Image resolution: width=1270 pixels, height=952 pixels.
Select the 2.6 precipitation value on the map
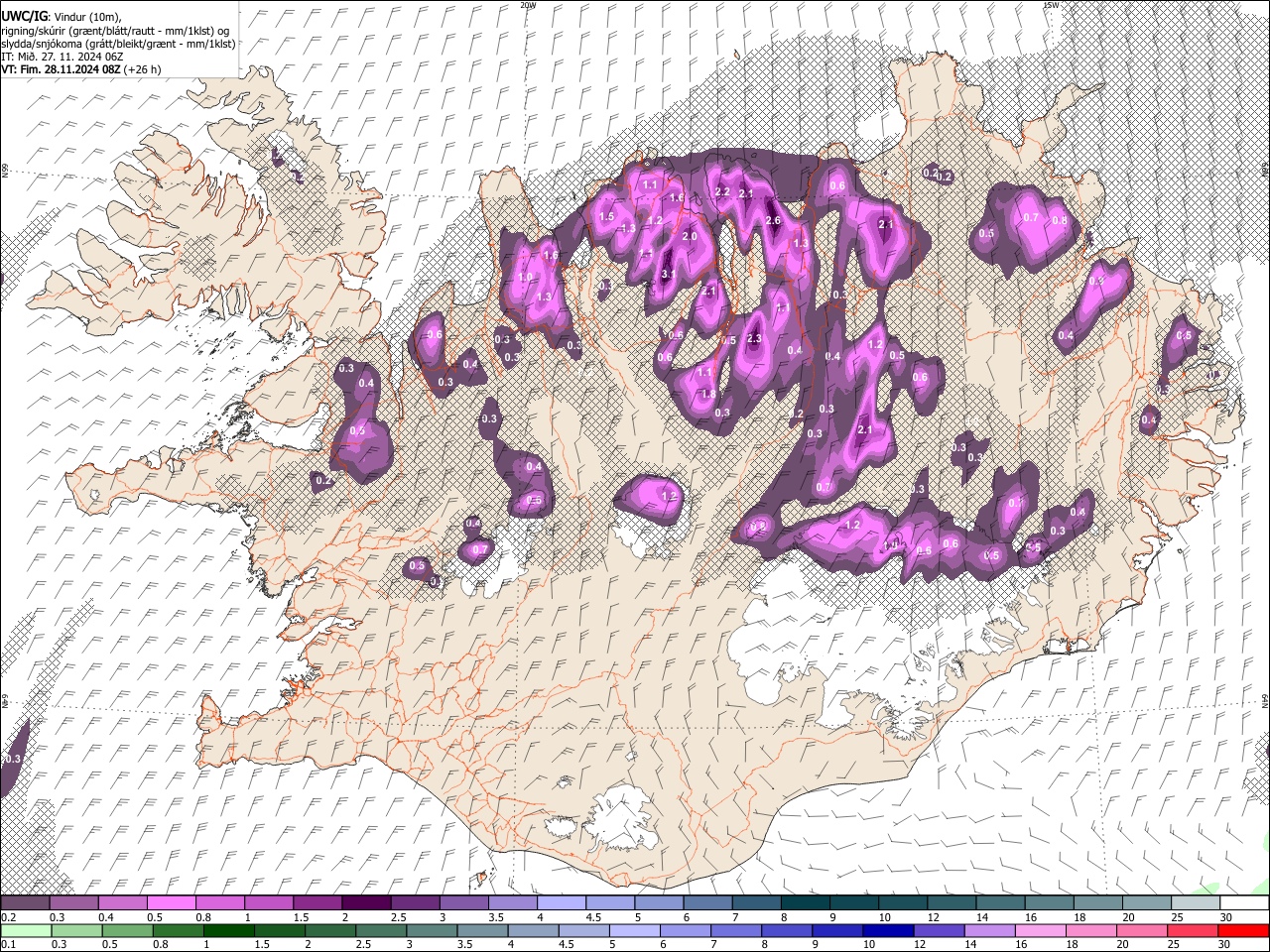[774, 220]
